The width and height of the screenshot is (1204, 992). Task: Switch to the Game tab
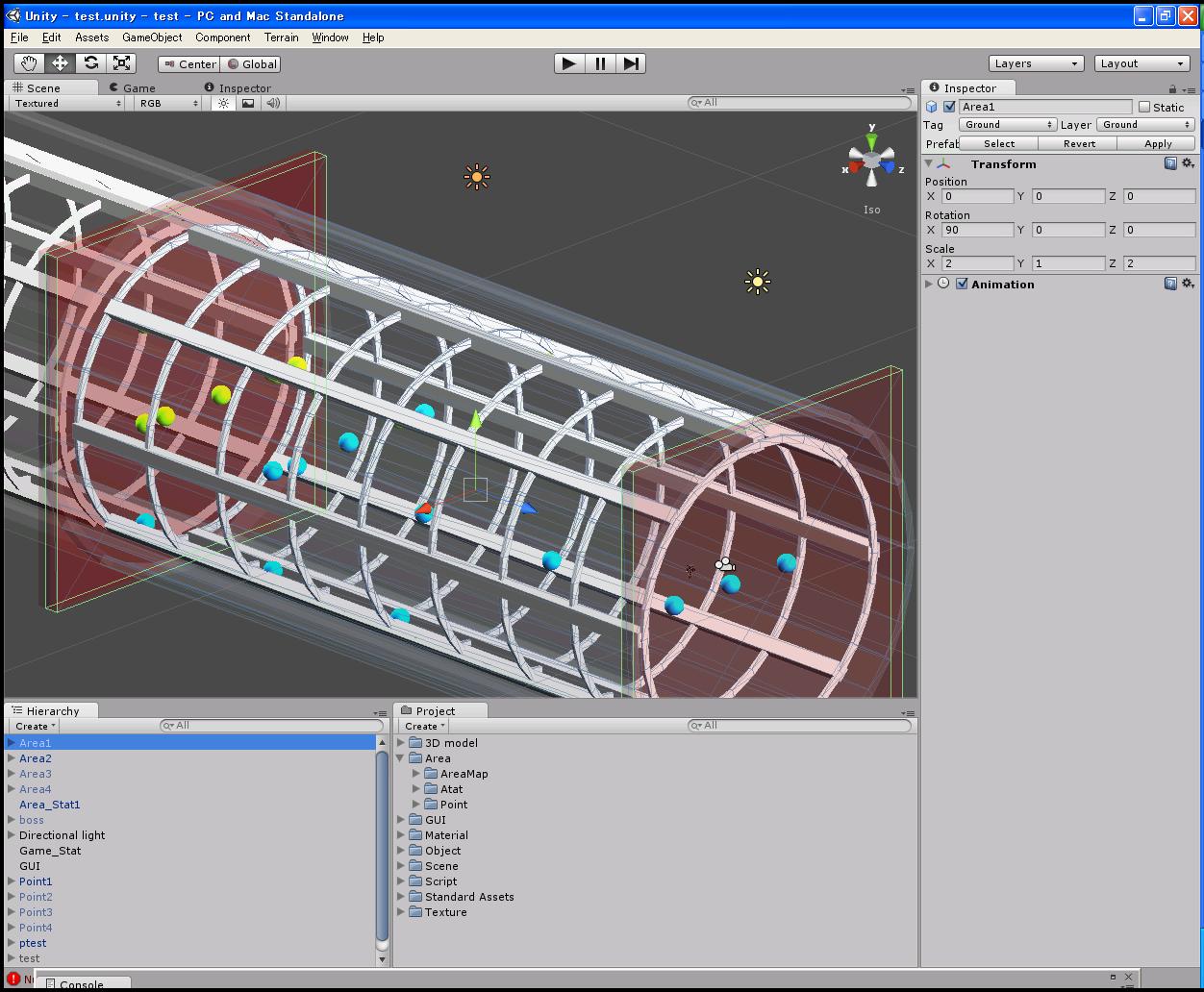[138, 87]
